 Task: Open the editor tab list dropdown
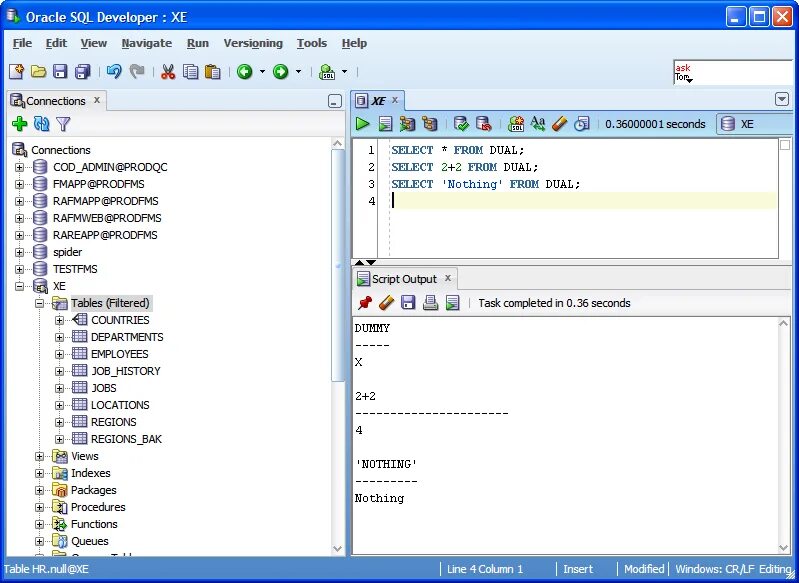(x=782, y=99)
